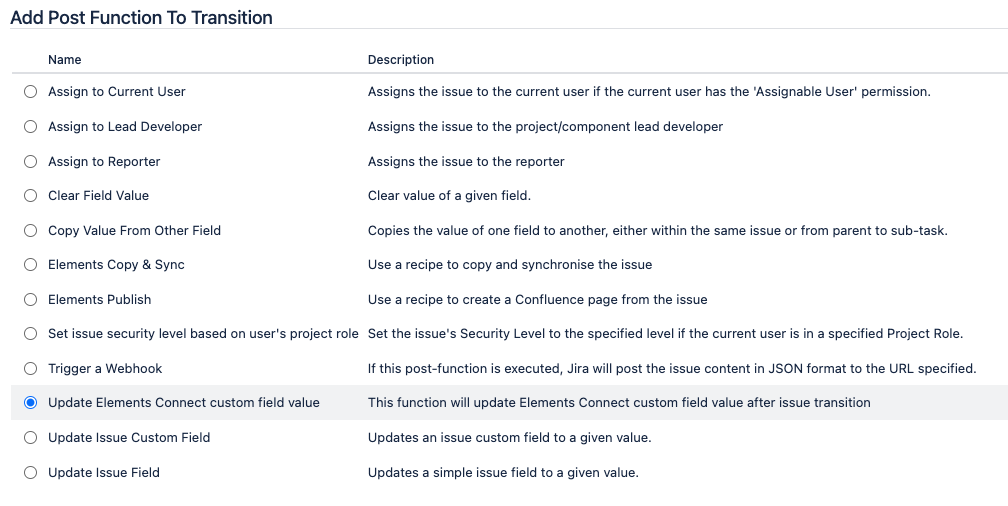This screenshot has height=506, width=1008.
Task: Pick the Clear Field Value radio button
Action: (x=30, y=196)
